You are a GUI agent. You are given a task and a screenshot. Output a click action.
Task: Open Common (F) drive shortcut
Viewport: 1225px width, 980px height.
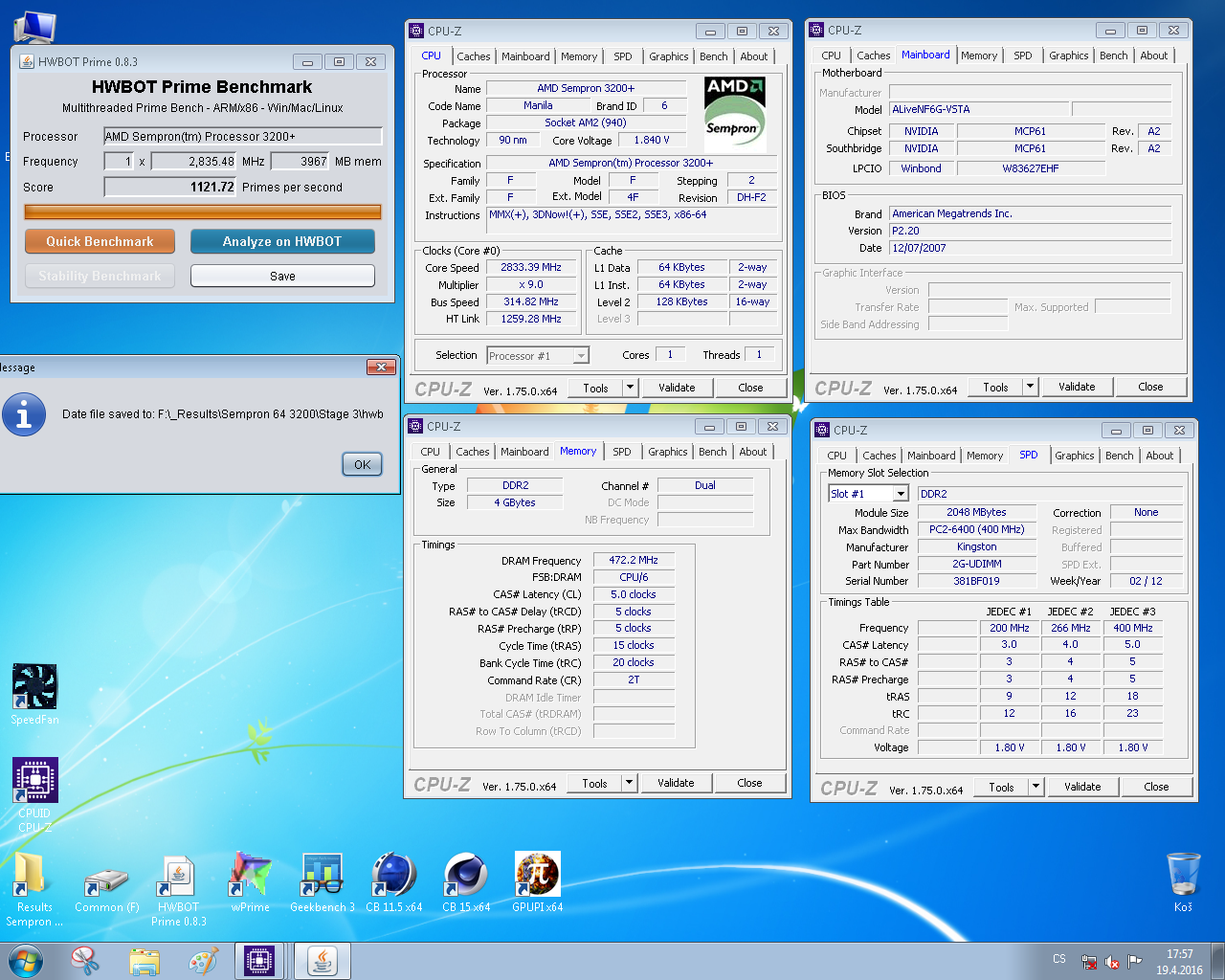(x=106, y=889)
